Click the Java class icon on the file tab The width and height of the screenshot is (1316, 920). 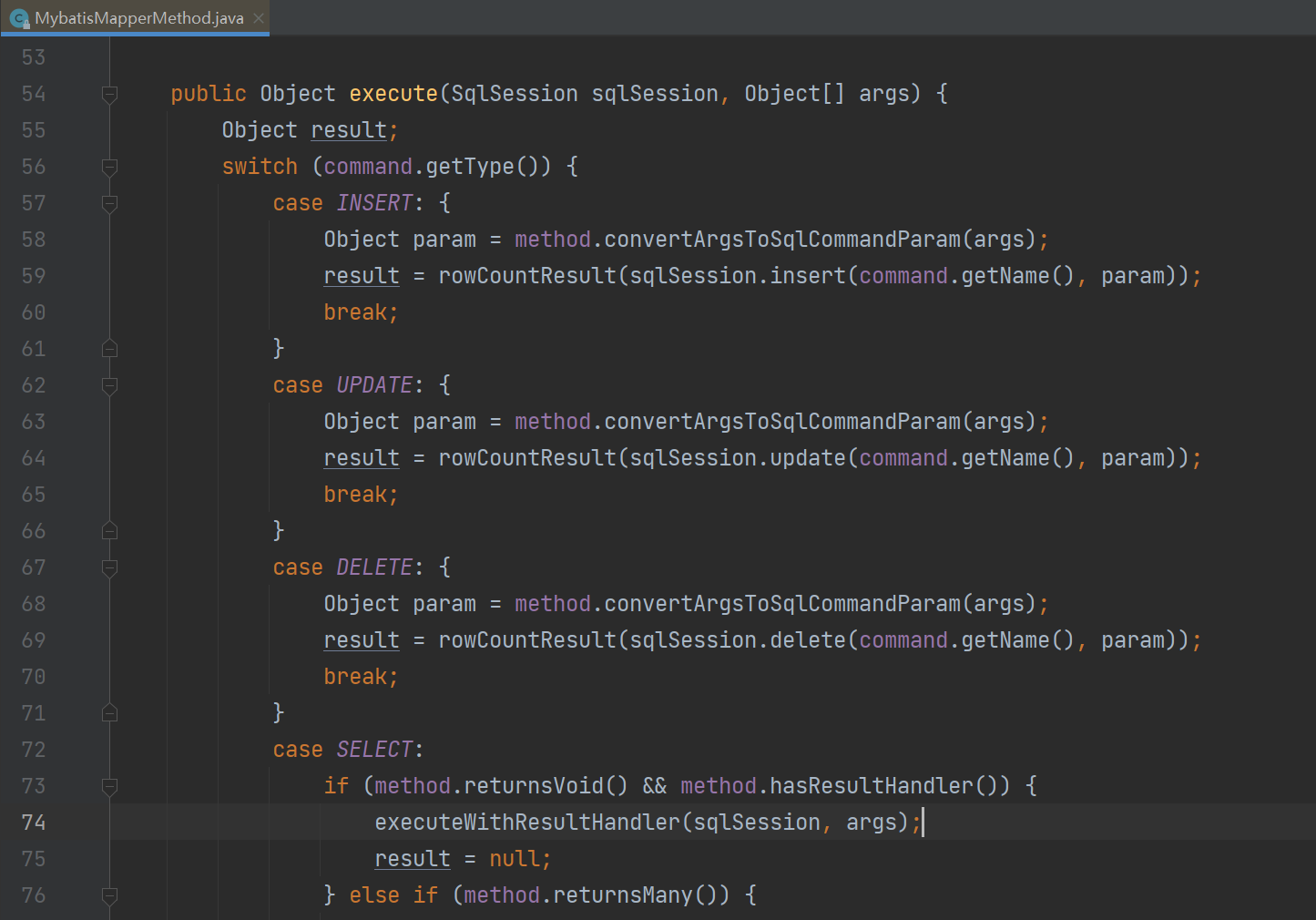[x=19, y=18]
